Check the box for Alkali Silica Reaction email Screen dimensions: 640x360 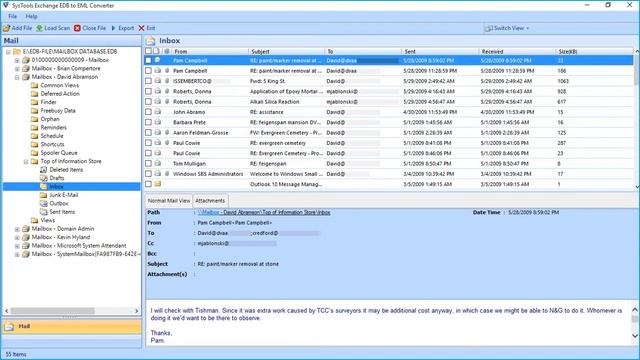coord(149,102)
